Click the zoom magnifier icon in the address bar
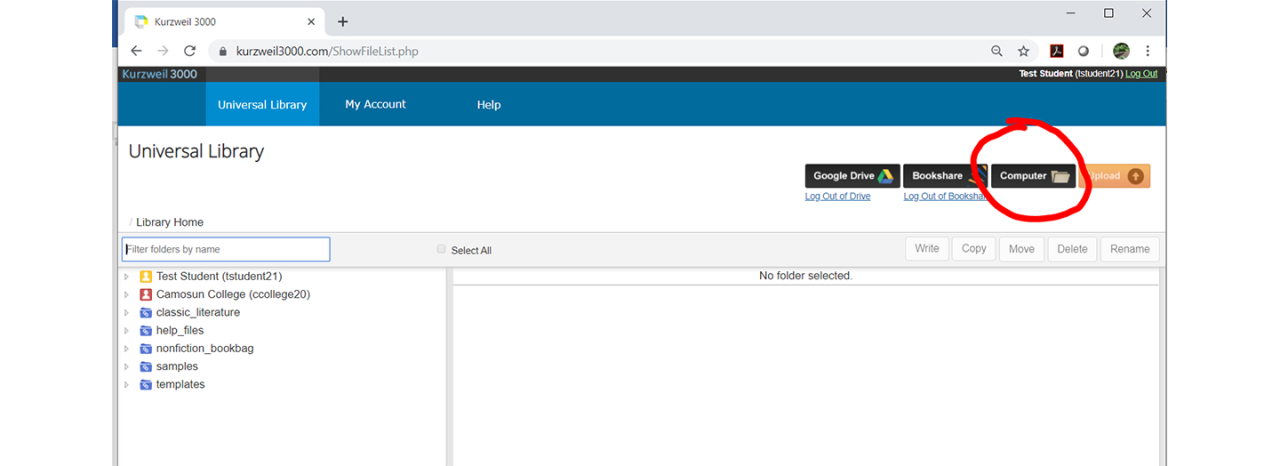 coord(996,51)
